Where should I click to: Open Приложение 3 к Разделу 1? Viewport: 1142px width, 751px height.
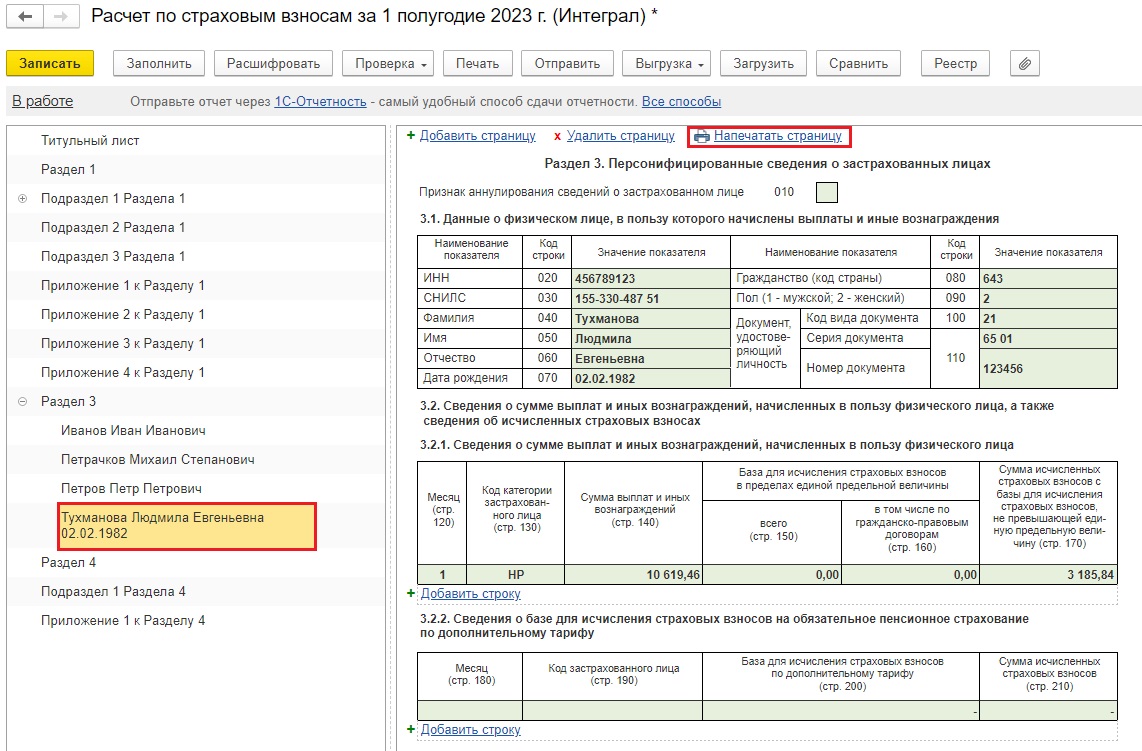pos(122,343)
